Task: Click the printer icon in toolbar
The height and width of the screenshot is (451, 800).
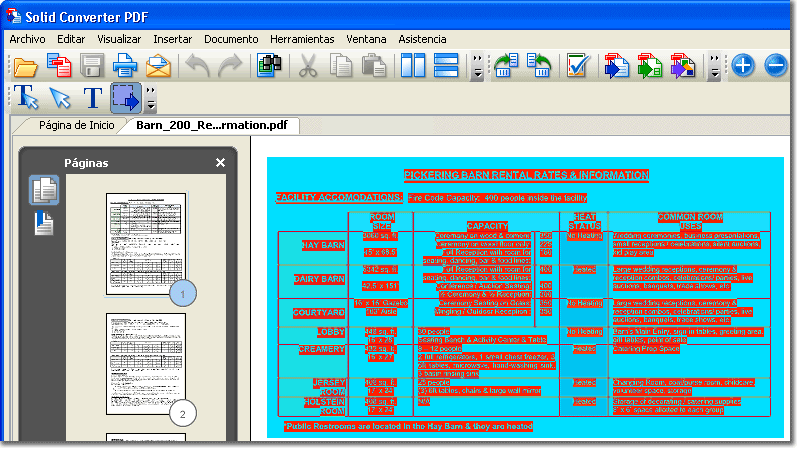Action: coord(125,67)
